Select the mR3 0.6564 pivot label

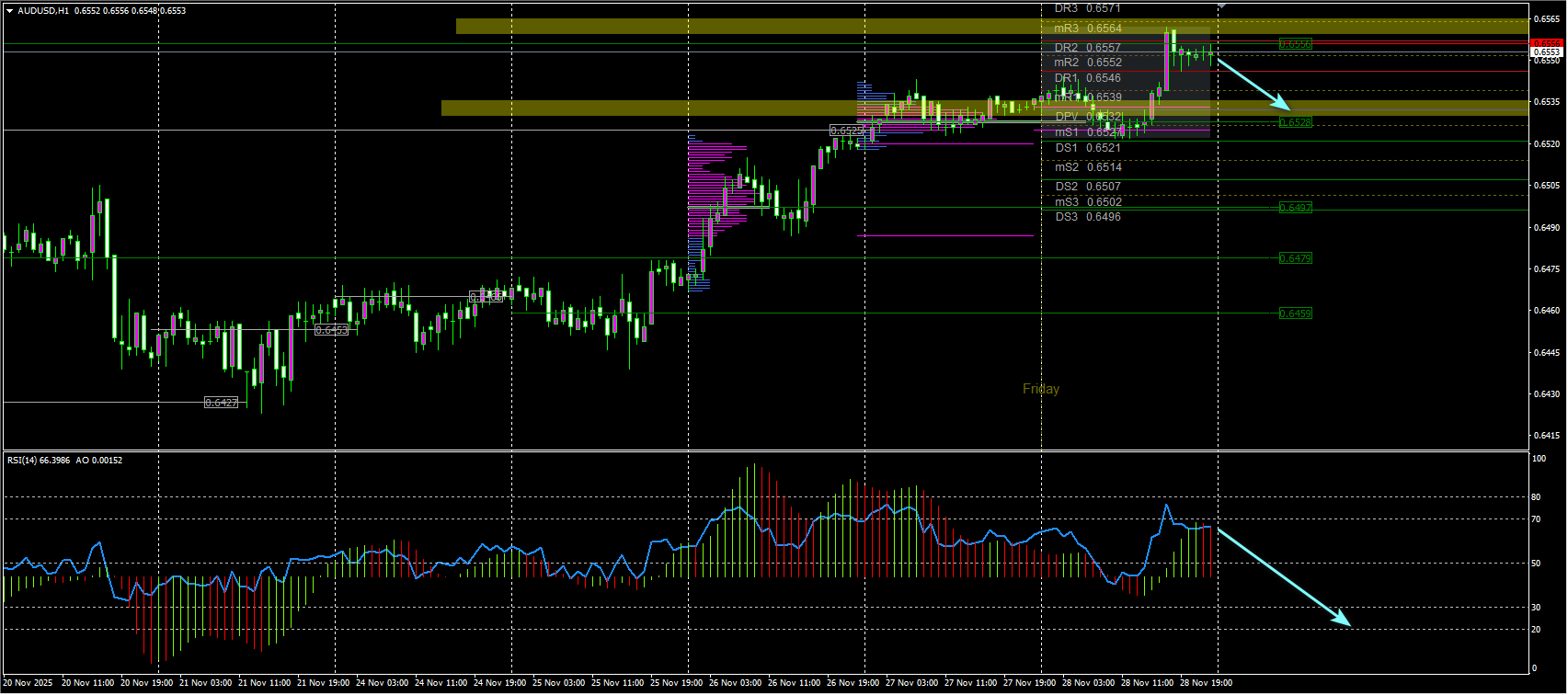1088,28
